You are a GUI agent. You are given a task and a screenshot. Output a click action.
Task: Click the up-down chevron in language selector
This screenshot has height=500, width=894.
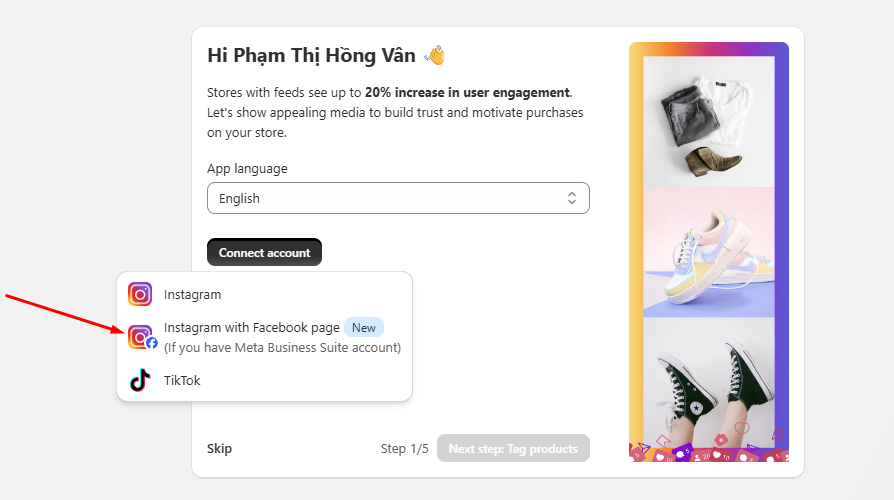[x=572, y=198]
